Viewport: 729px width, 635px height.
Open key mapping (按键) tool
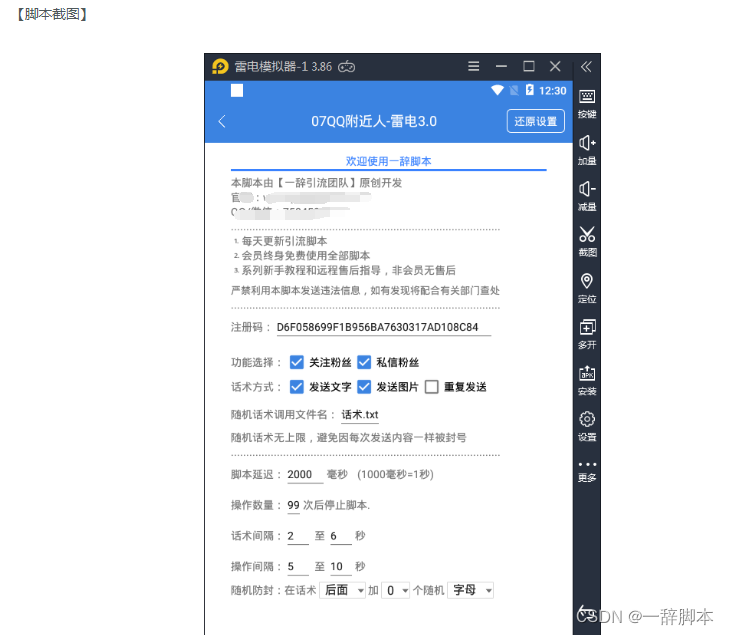587,104
